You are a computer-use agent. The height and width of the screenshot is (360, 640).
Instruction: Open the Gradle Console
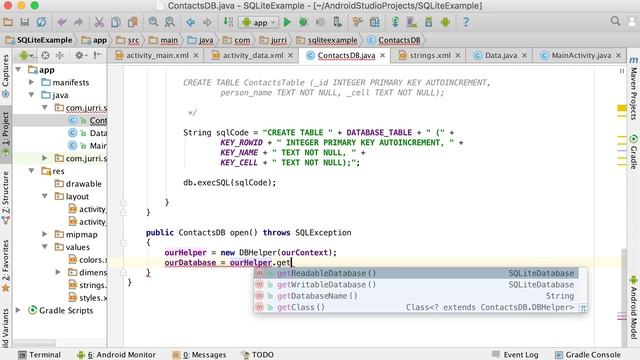588,355
